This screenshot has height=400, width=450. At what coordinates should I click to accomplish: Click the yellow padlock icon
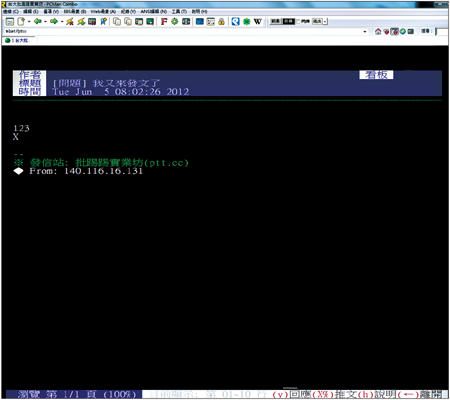click(x=221, y=22)
